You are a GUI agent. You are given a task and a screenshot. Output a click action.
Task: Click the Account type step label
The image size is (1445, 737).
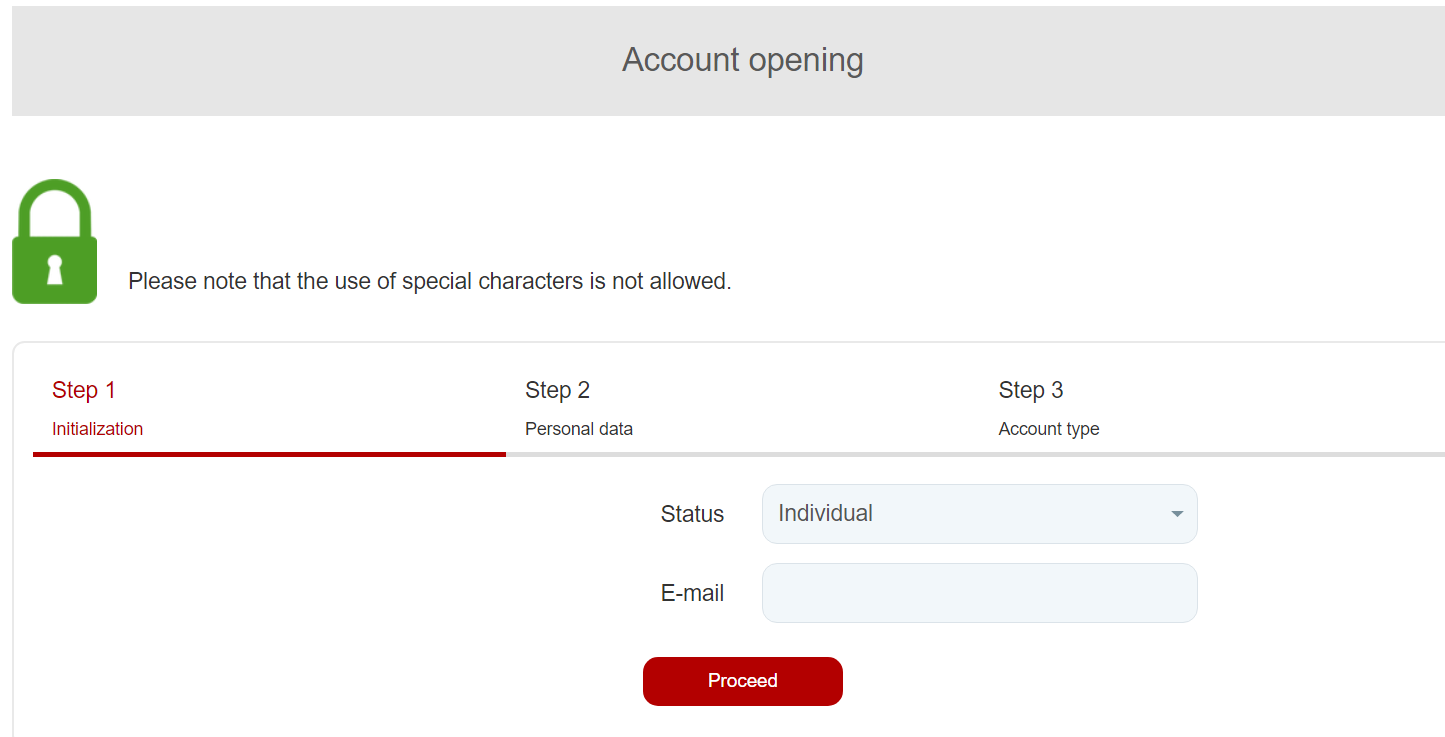click(x=1048, y=429)
